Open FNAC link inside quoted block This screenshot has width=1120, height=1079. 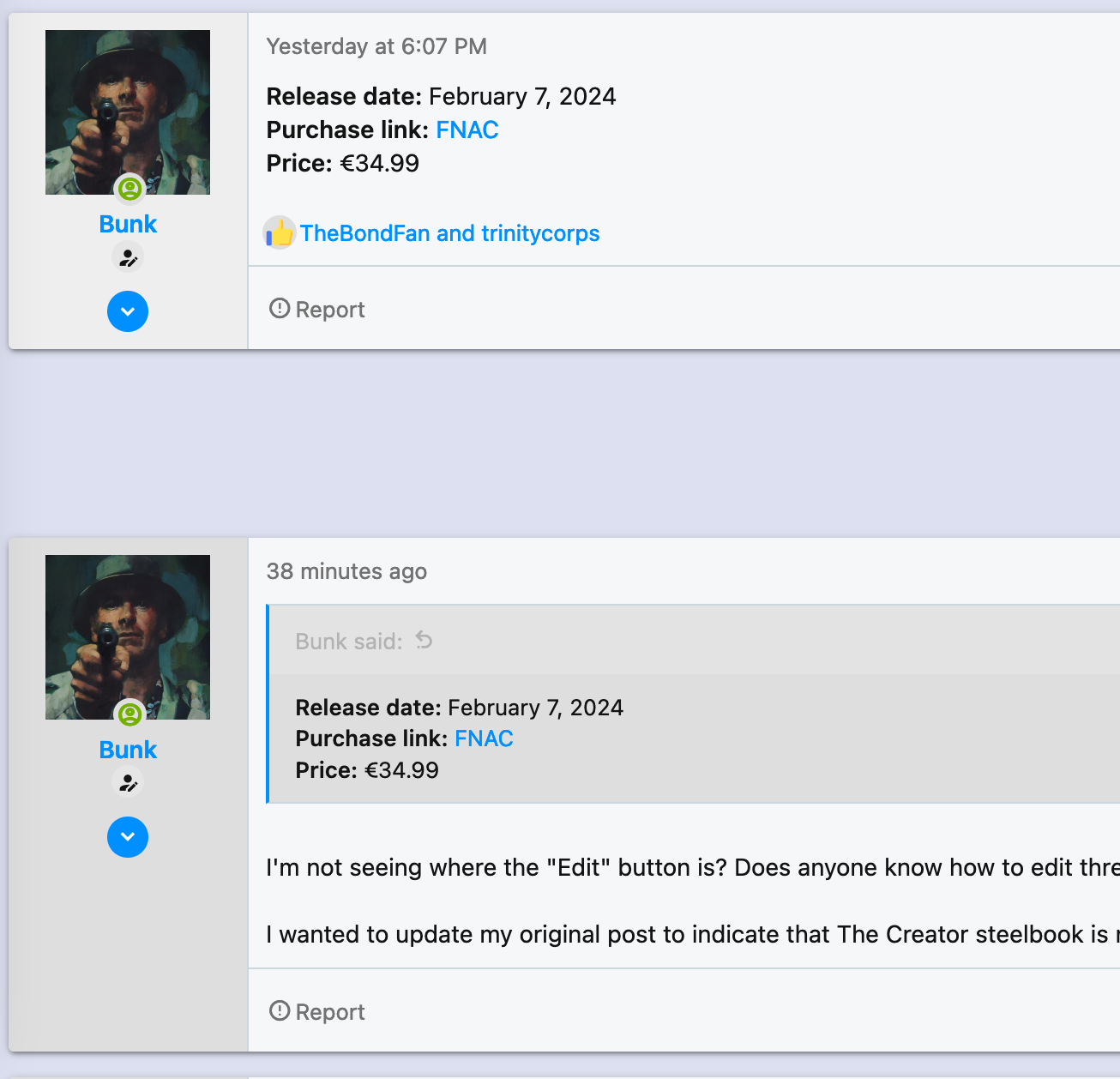(x=484, y=738)
